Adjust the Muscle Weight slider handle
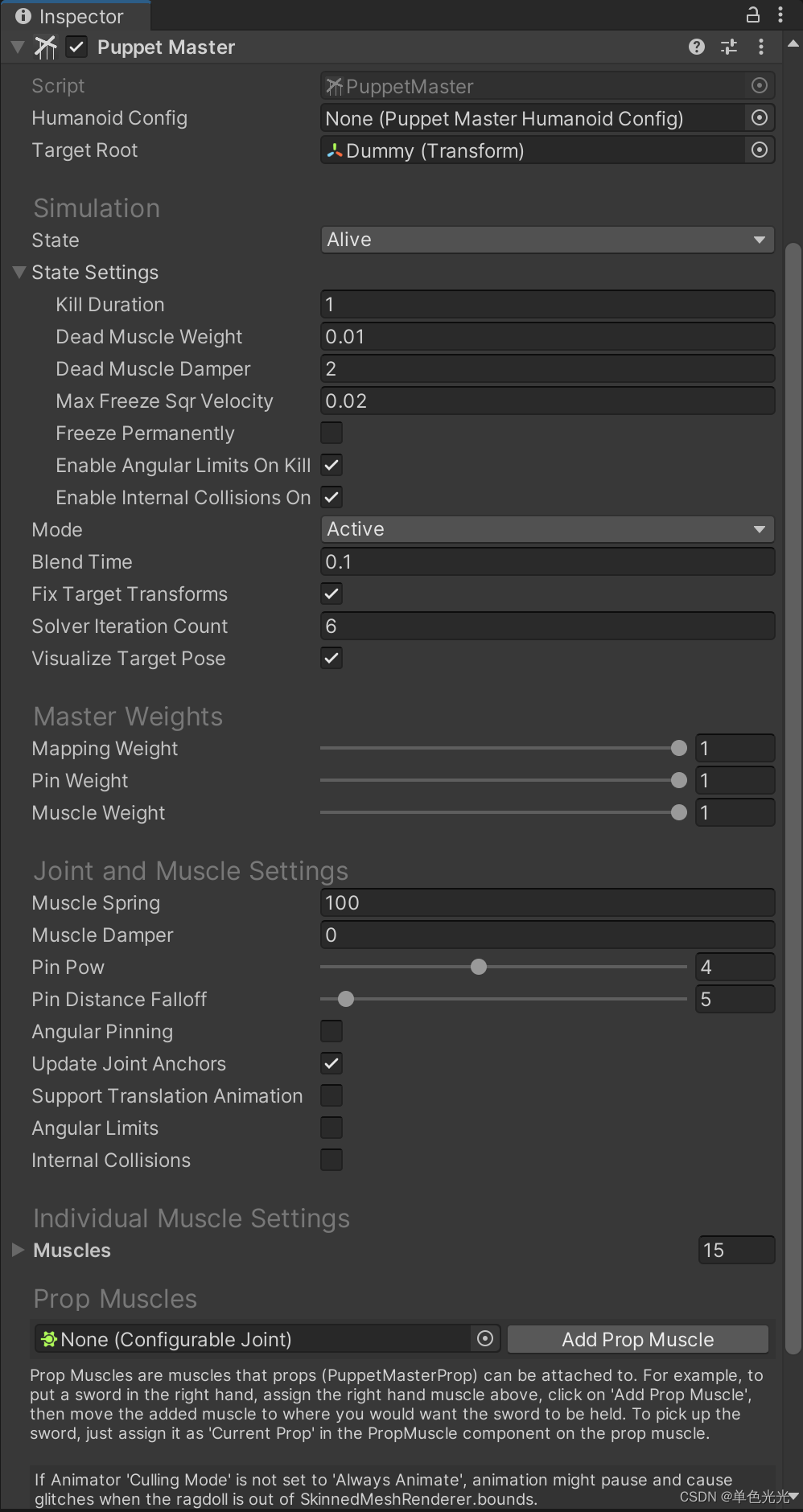 (679, 812)
